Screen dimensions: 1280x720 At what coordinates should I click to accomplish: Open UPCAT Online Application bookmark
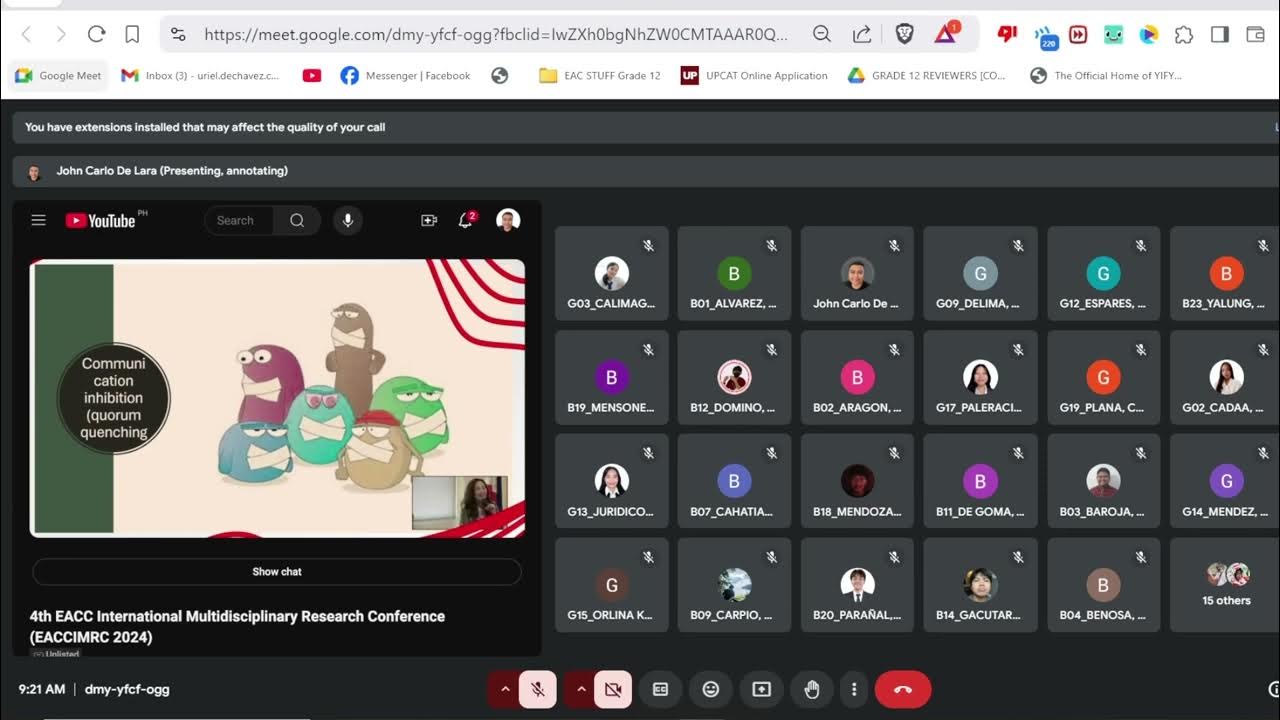(x=755, y=75)
